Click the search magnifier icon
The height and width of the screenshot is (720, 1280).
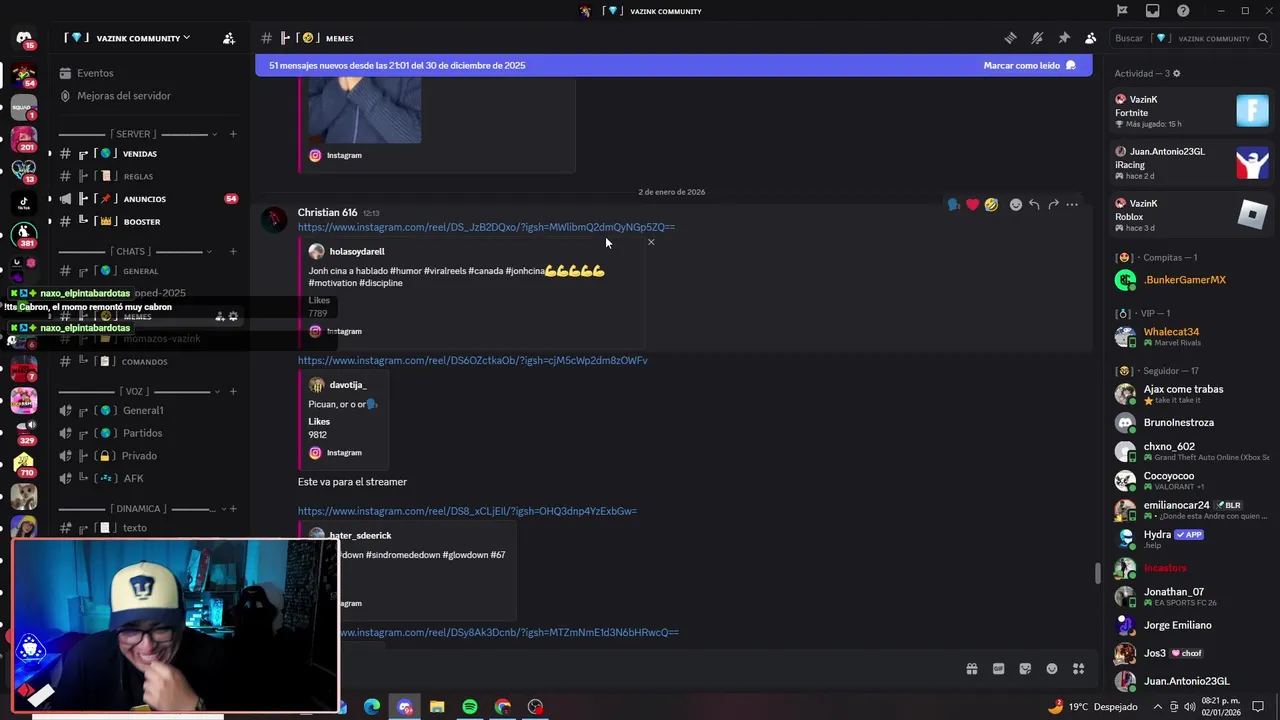pyautogui.click(x=1264, y=38)
